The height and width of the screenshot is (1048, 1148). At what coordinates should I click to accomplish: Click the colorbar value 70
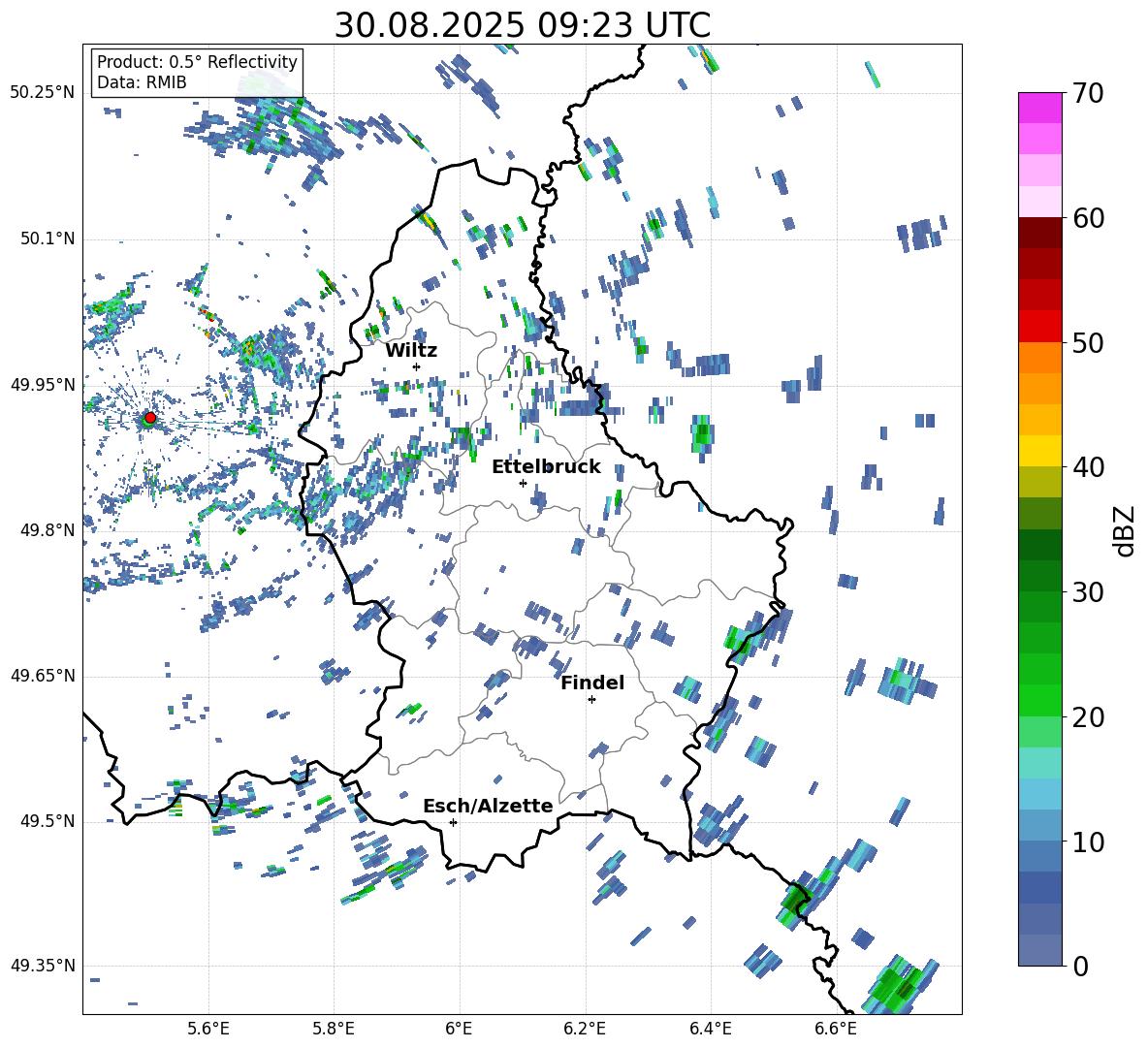(1089, 94)
